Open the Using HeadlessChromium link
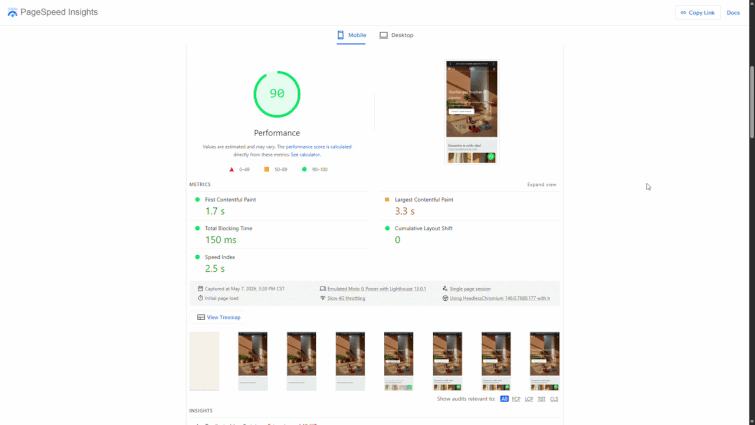The image size is (755, 425). click(500, 298)
